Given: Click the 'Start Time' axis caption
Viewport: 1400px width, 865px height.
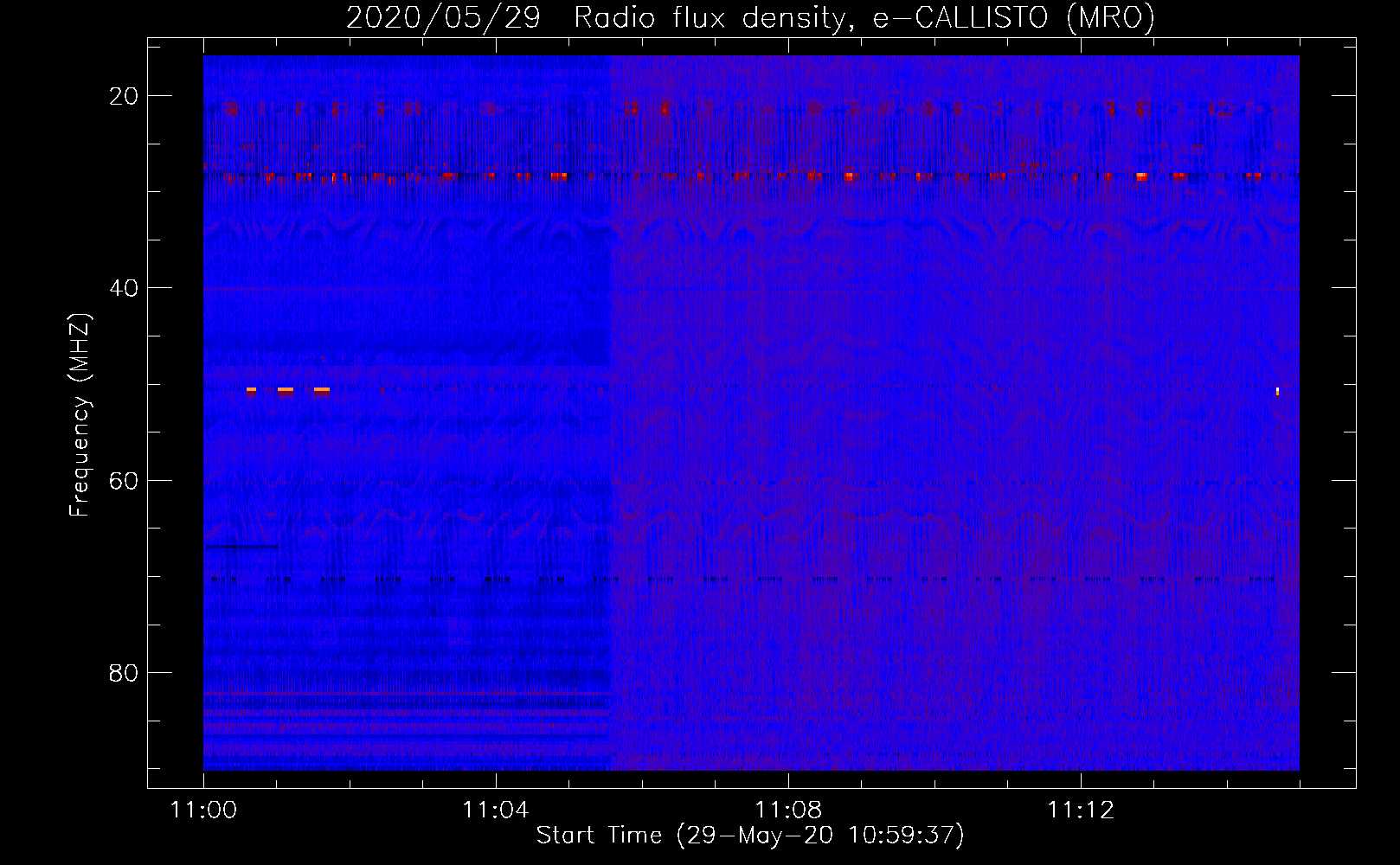Looking at the screenshot, I should 750,836.
